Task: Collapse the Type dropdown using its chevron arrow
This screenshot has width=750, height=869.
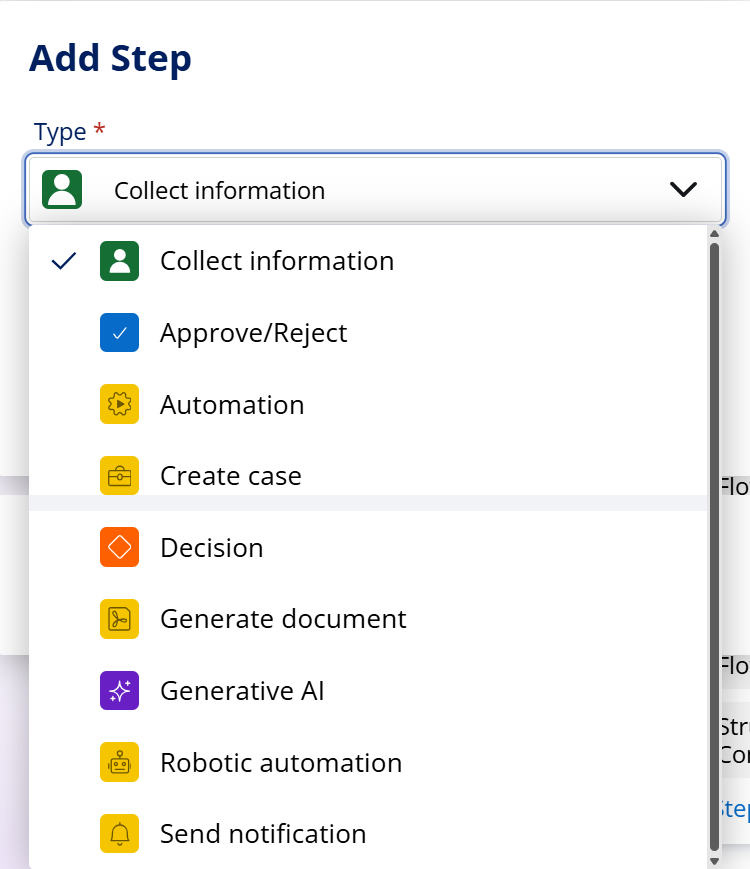Action: pyautogui.click(x=683, y=190)
